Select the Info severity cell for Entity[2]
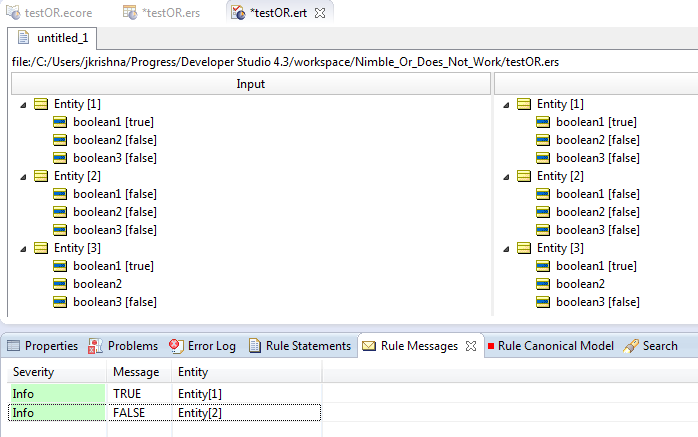The height and width of the screenshot is (437, 698). click(x=57, y=413)
